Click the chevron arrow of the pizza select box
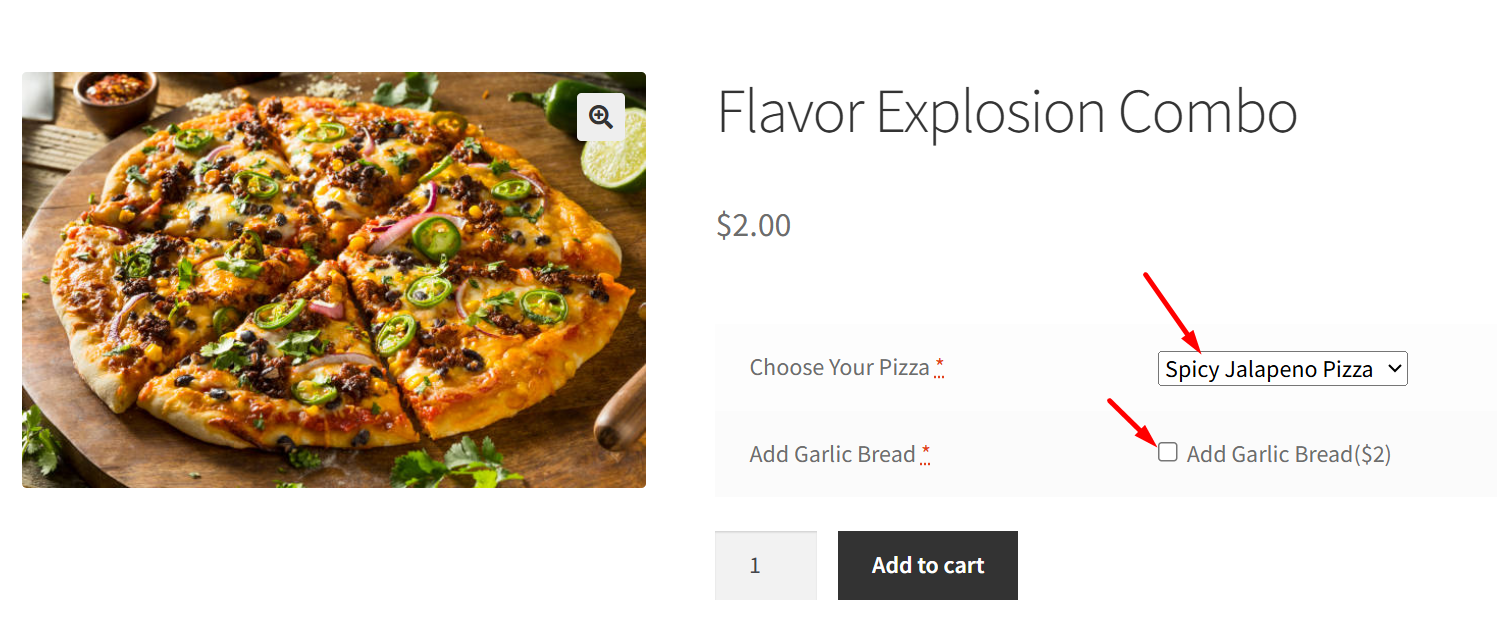 [x=1394, y=369]
